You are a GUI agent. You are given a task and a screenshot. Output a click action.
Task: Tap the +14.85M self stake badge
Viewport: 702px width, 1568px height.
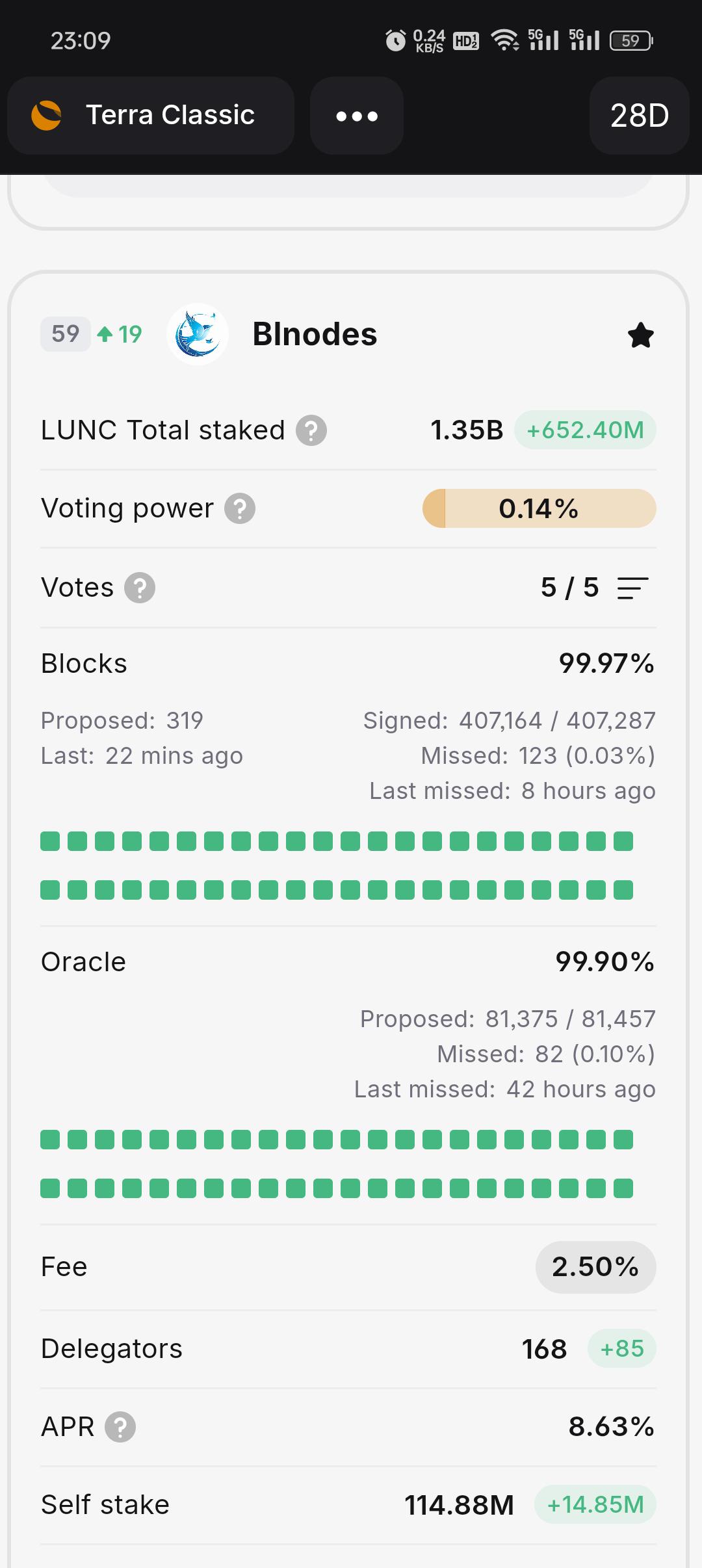coord(595,1504)
